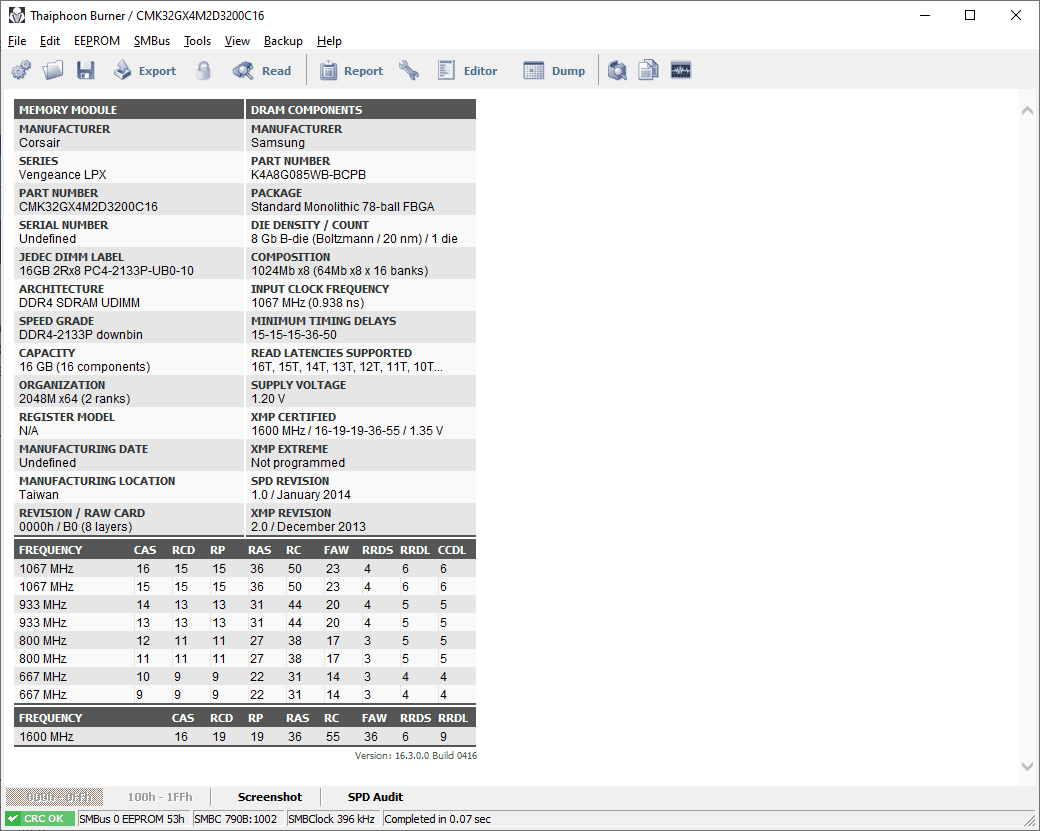Open the Report view from toolbar
Image resolution: width=1040 pixels, height=831 pixels.
(x=352, y=70)
